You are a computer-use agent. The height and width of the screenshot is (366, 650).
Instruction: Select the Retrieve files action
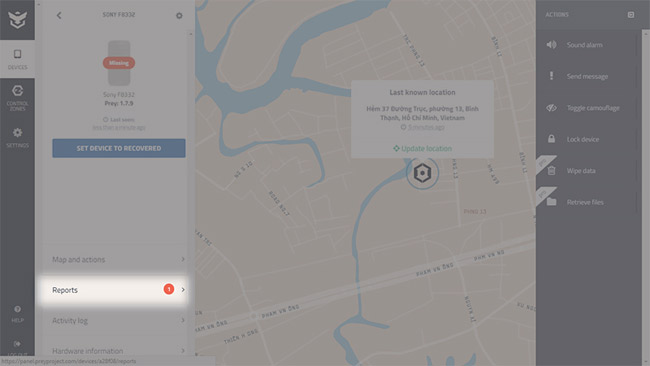coord(586,202)
